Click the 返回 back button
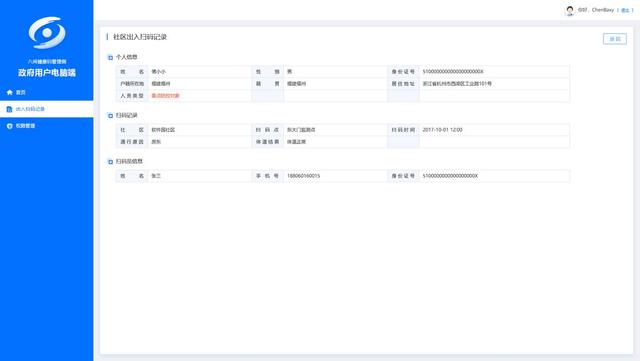The image size is (640, 361). (615, 39)
